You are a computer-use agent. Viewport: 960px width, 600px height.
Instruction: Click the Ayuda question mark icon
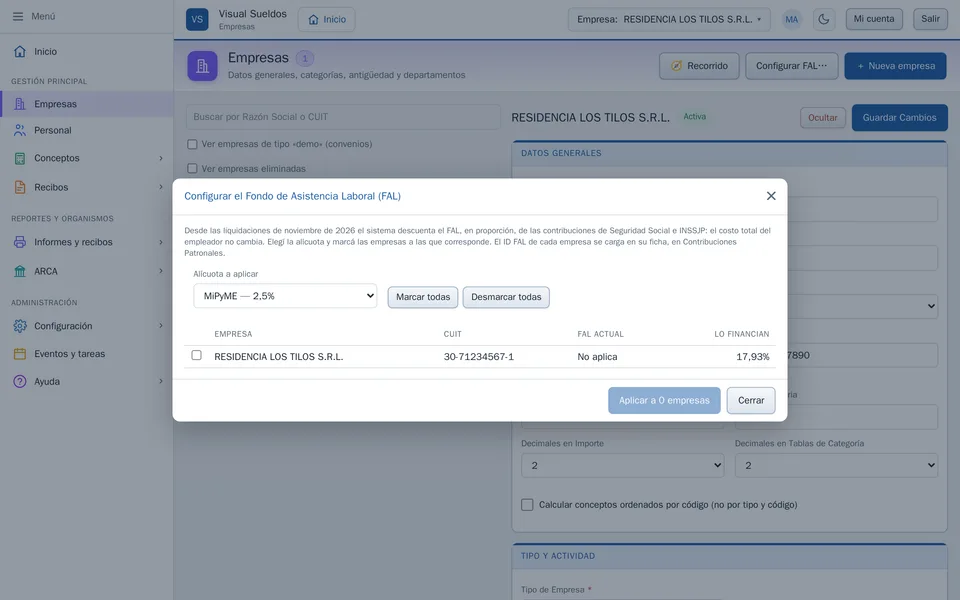click(20, 381)
